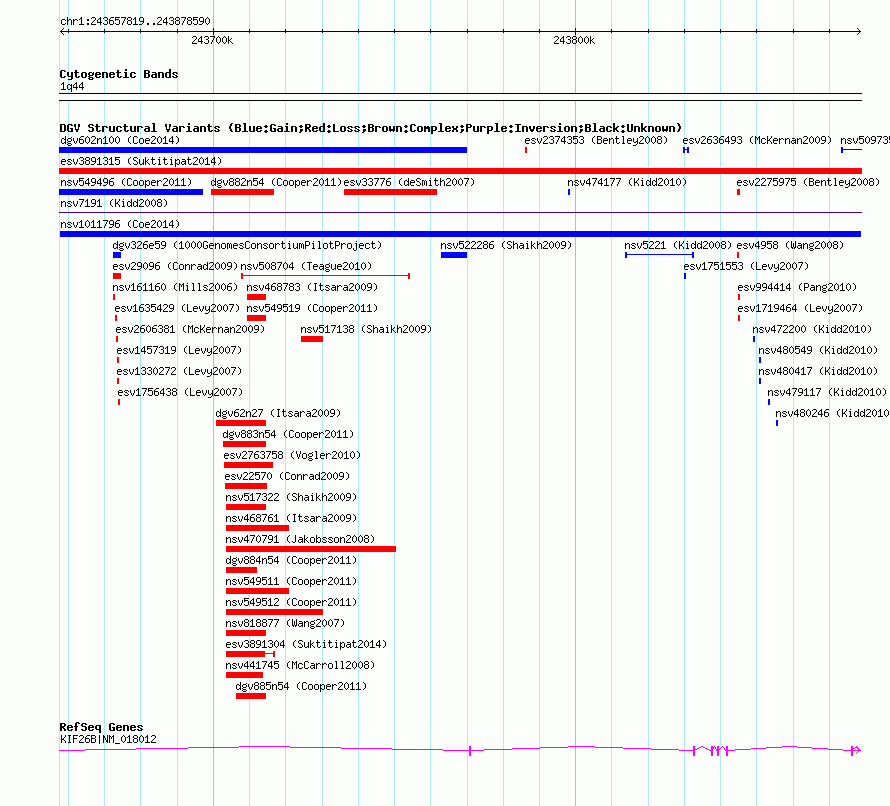
Task: Click the nsv470791 long red loss bar
Action: (310, 549)
